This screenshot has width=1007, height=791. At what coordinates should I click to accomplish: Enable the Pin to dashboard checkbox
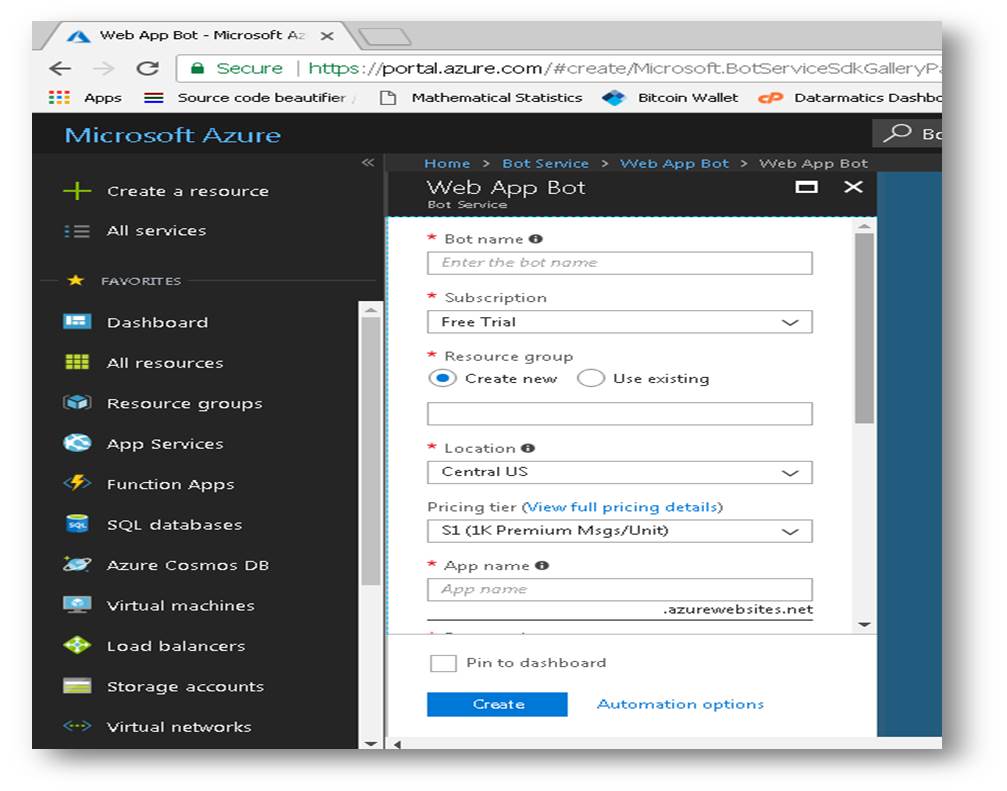point(443,662)
